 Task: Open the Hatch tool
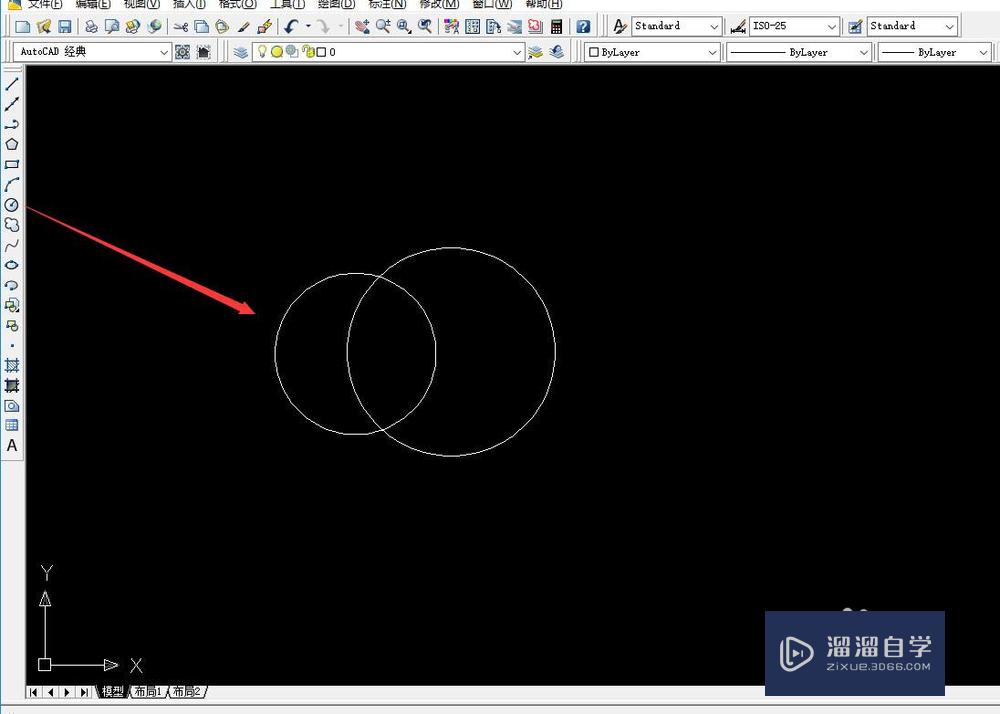(12, 365)
